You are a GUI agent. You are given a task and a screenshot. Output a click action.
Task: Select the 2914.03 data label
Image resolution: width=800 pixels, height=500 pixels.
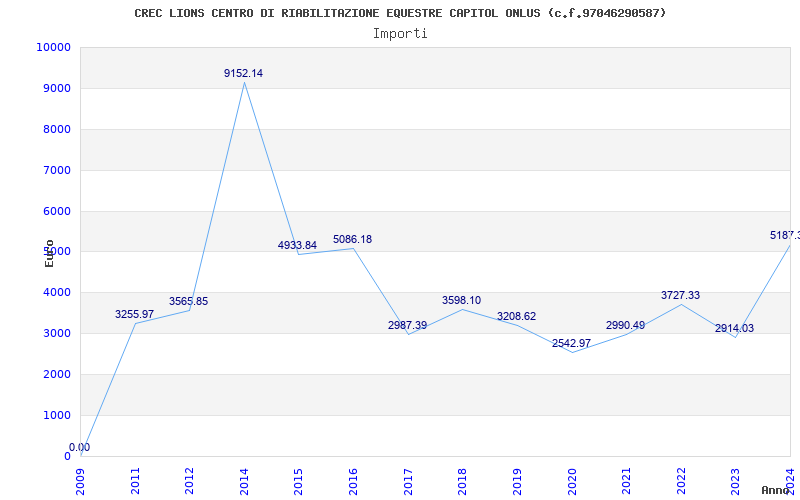coord(734,329)
